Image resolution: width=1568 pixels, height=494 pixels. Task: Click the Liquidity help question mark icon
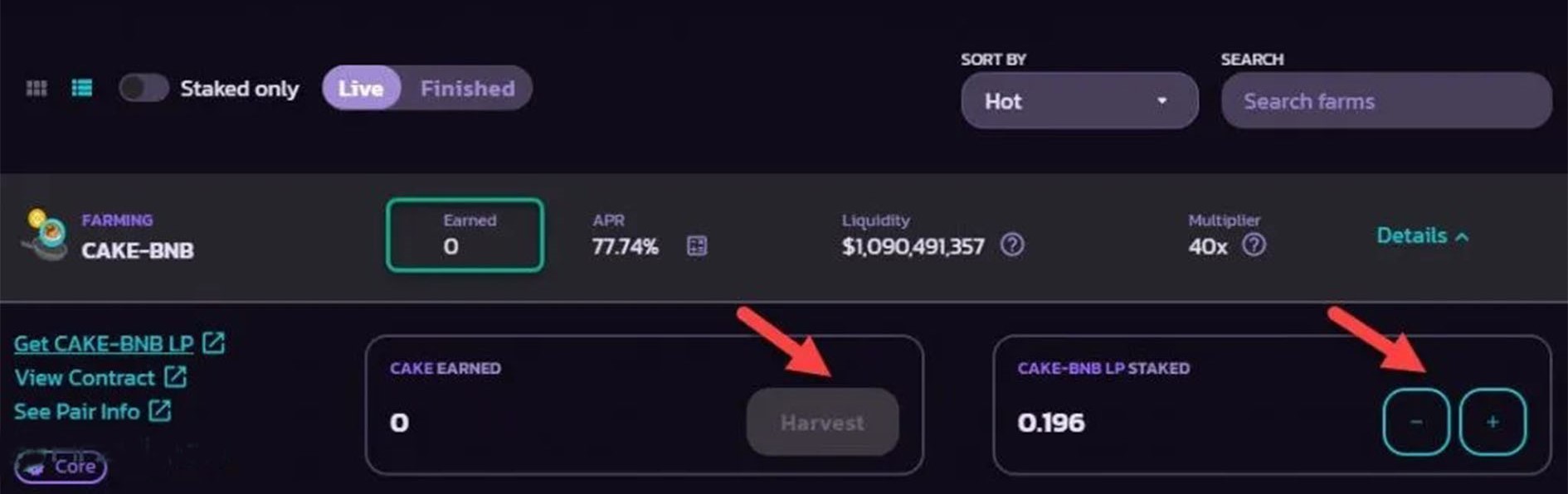tap(1012, 245)
